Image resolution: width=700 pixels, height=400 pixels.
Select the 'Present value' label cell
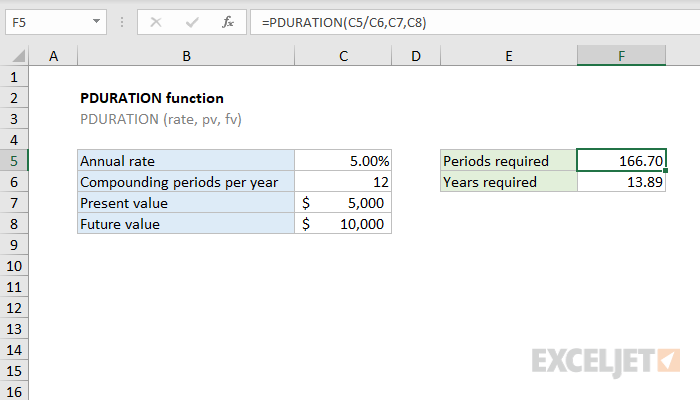coord(186,203)
